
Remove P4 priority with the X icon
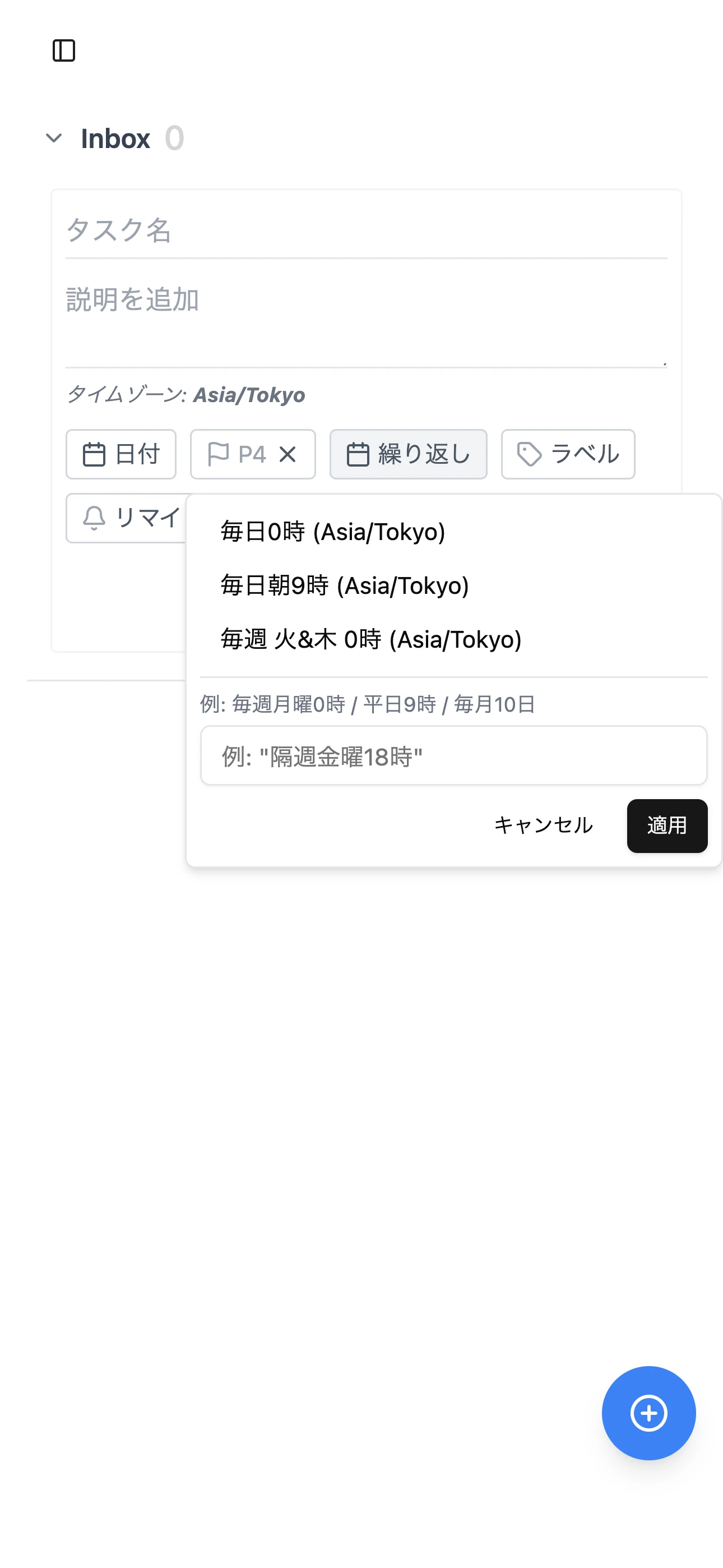point(288,454)
